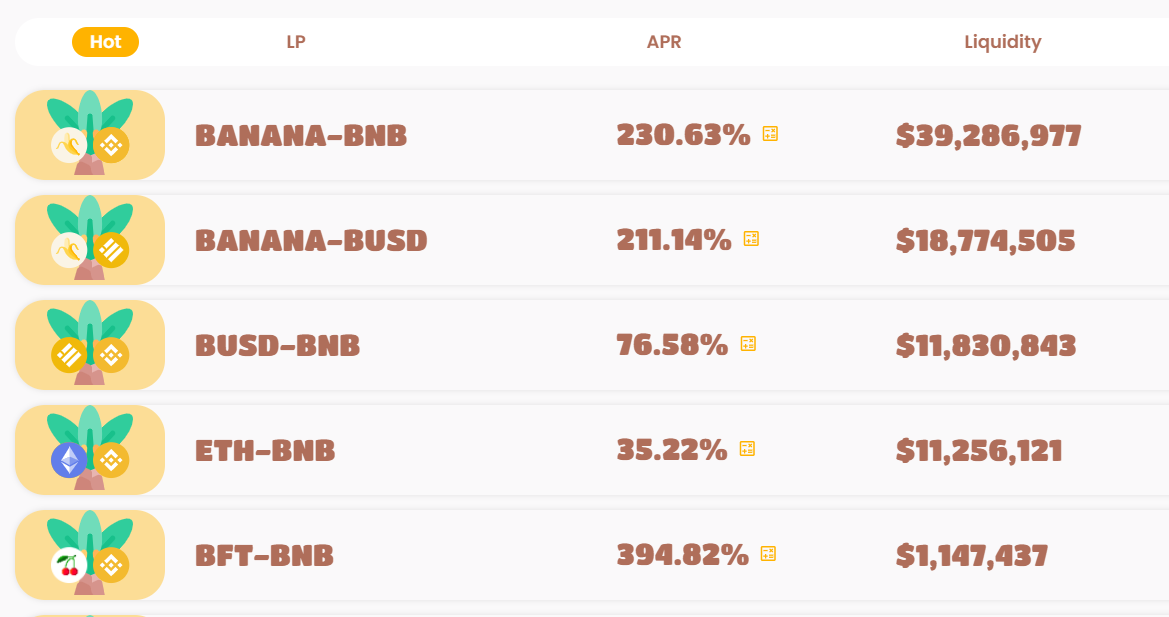The width and height of the screenshot is (1169, 617).
Task: Click the BANANA-BNB farm tree icon
Action: click(x=89, y=135)
